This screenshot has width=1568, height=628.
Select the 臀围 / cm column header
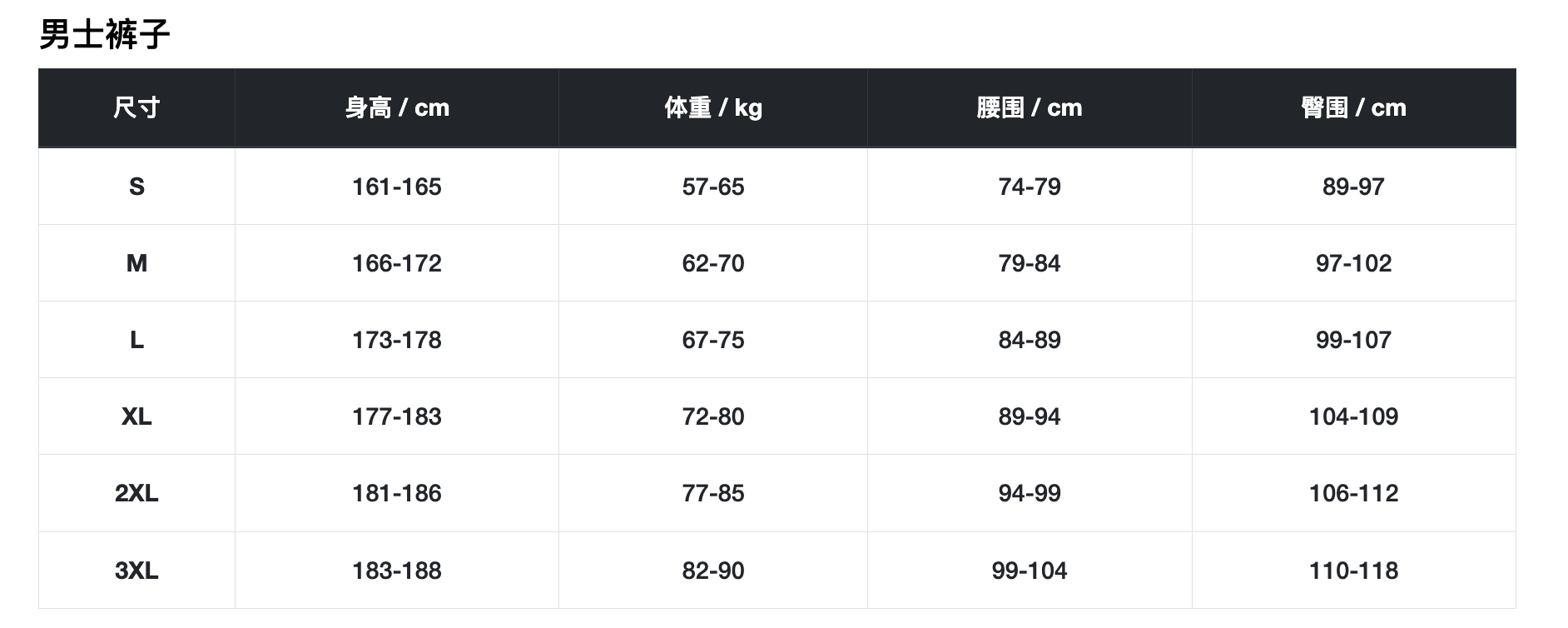tap(1353, 107)
